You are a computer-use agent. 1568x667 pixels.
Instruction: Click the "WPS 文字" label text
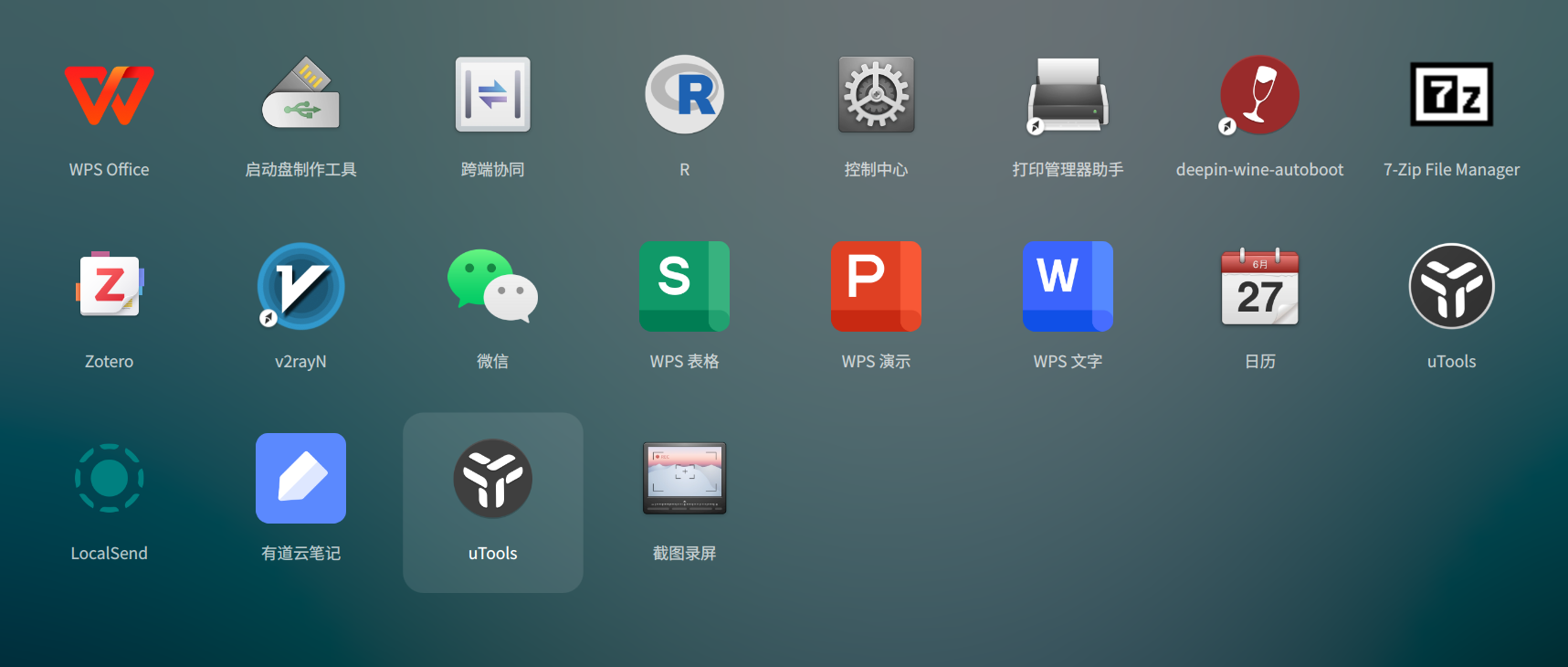coord(1068,362)
